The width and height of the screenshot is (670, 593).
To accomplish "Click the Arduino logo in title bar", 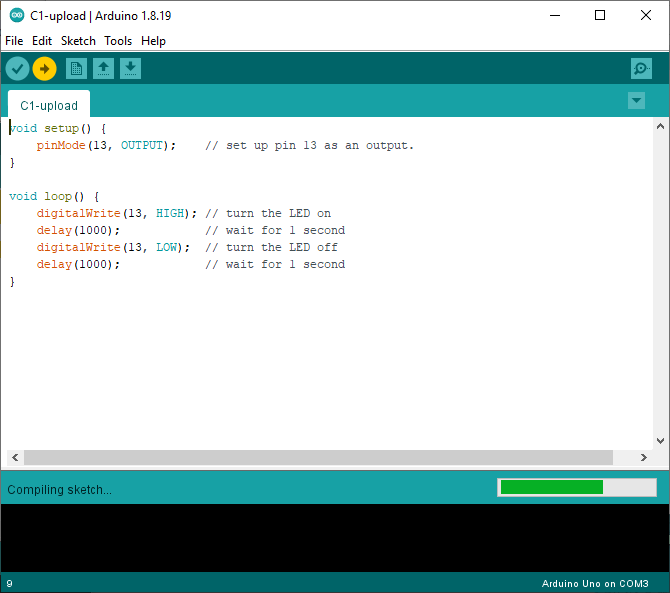I will (x=17, y=15).
